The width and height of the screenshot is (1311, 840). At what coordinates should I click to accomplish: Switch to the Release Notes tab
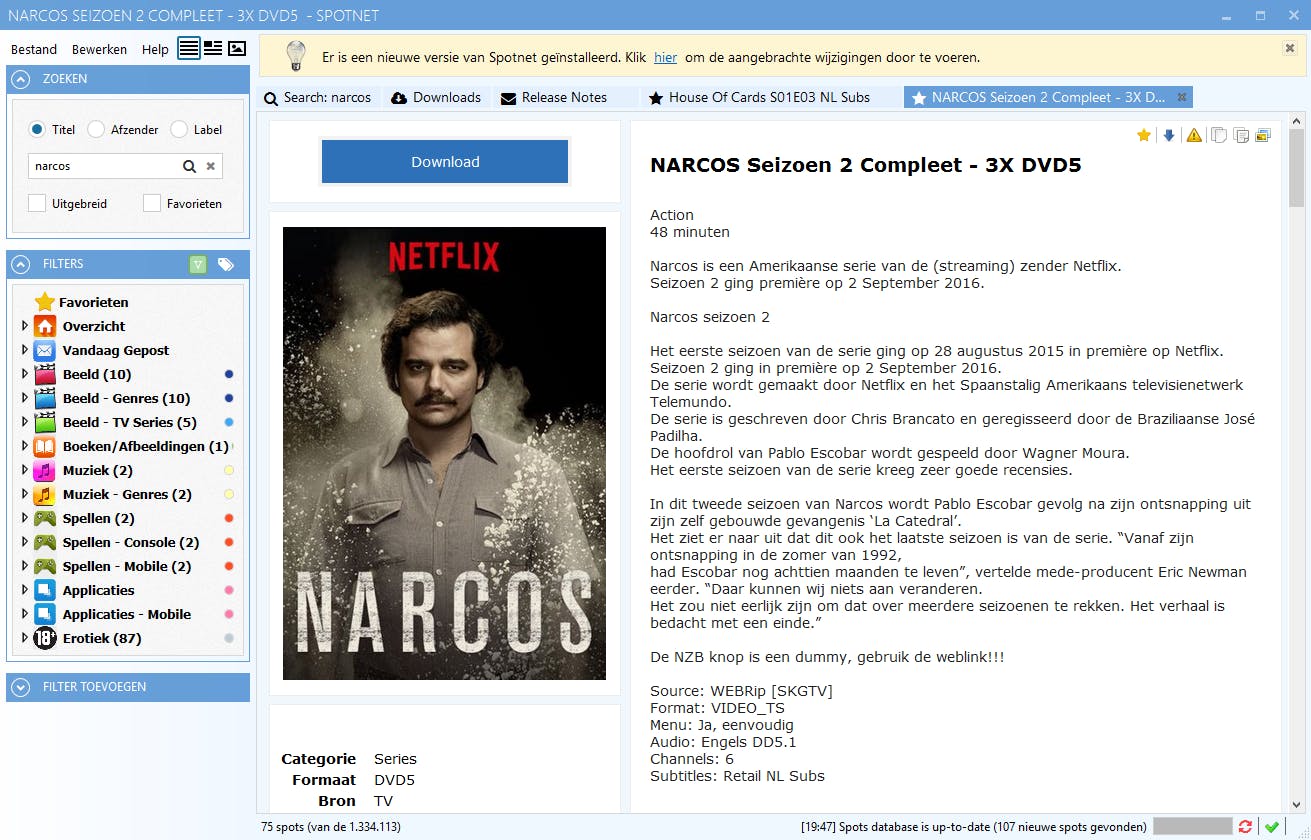pos(565,97)
